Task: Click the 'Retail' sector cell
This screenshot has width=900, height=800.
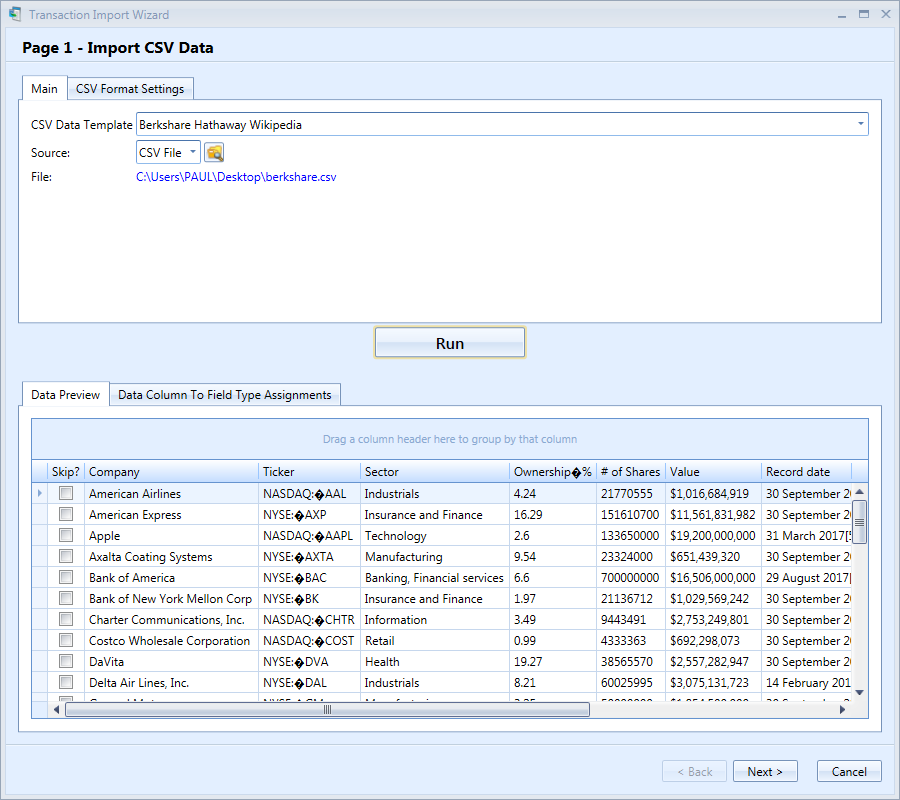Action: pyautogui.click(x=435, y=640)
